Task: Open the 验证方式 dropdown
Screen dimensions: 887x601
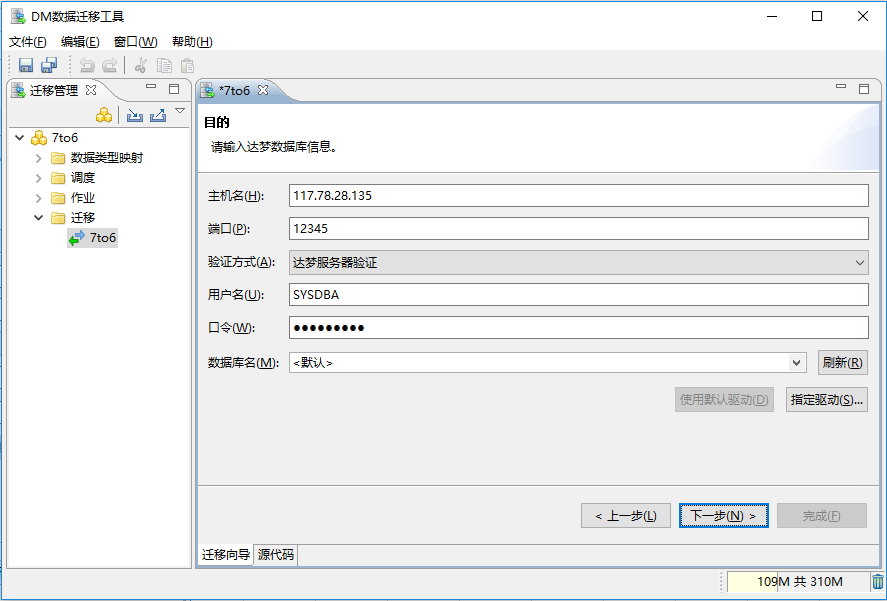Action: click(860, 261)
